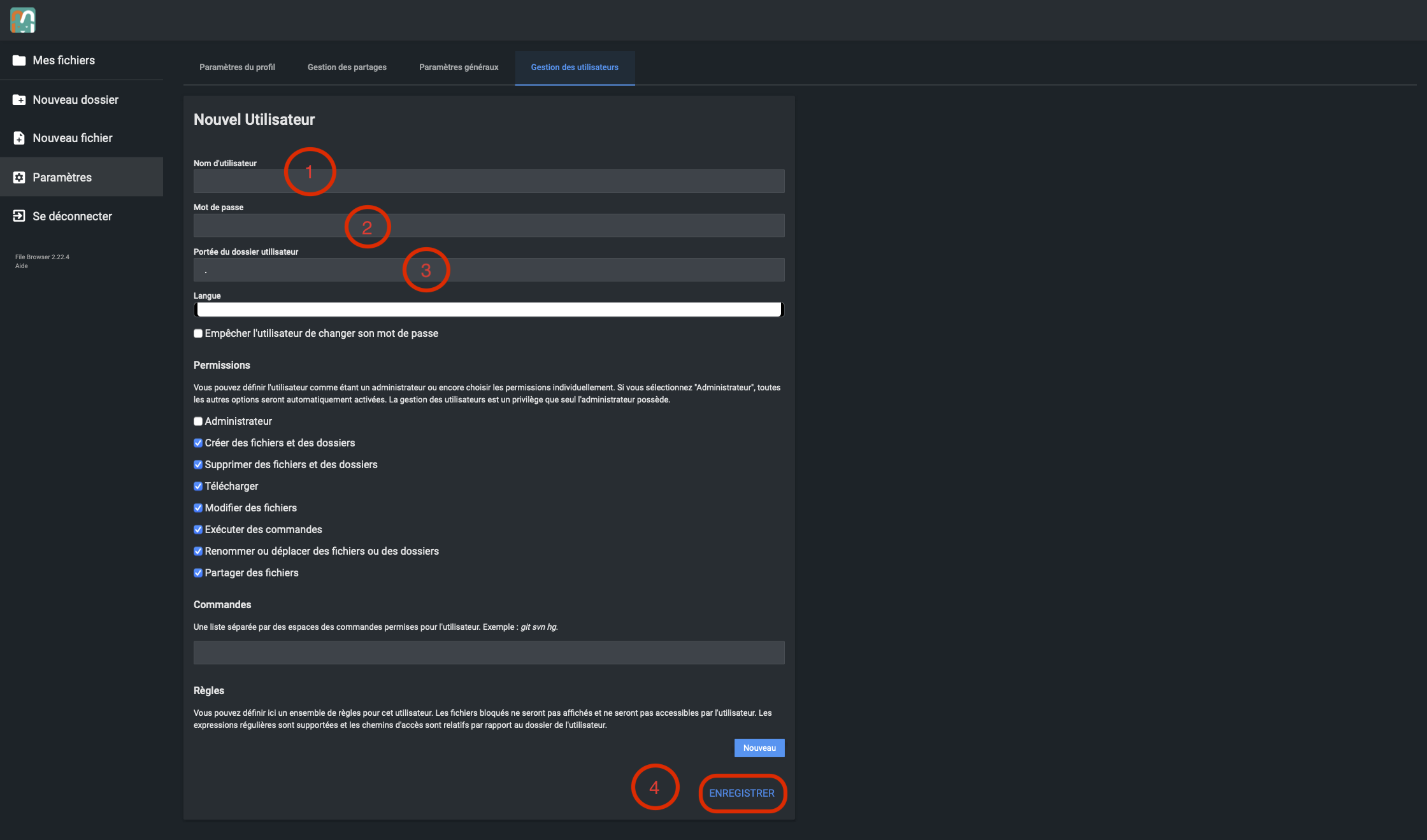The image size is (1427, 840).
Task: Click the Paramètres gear icon
Action: pyautogui.click(x=19, y=178)
